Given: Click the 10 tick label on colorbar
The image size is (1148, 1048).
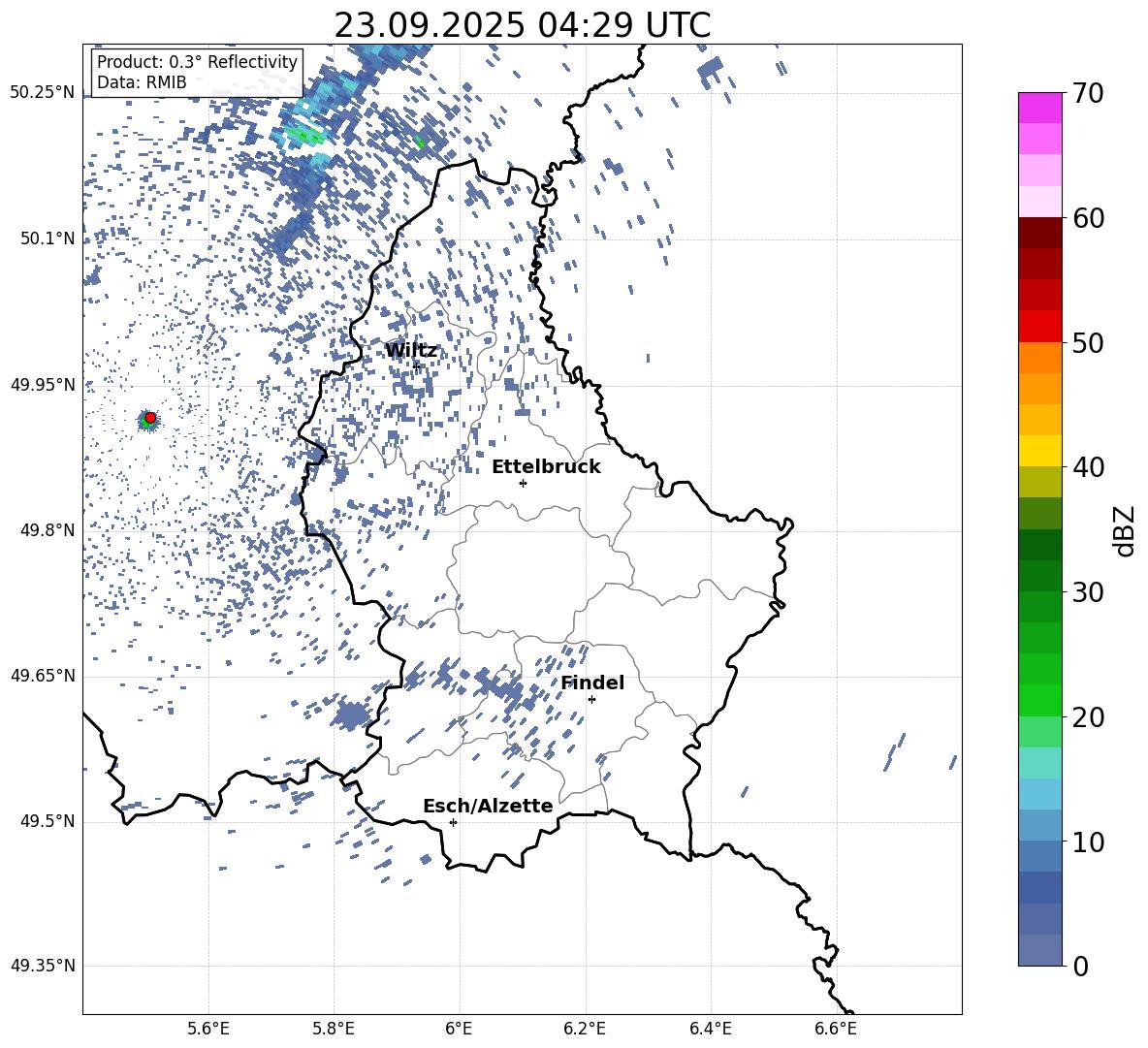Looking at the screenshot, I should point(1088,842).
